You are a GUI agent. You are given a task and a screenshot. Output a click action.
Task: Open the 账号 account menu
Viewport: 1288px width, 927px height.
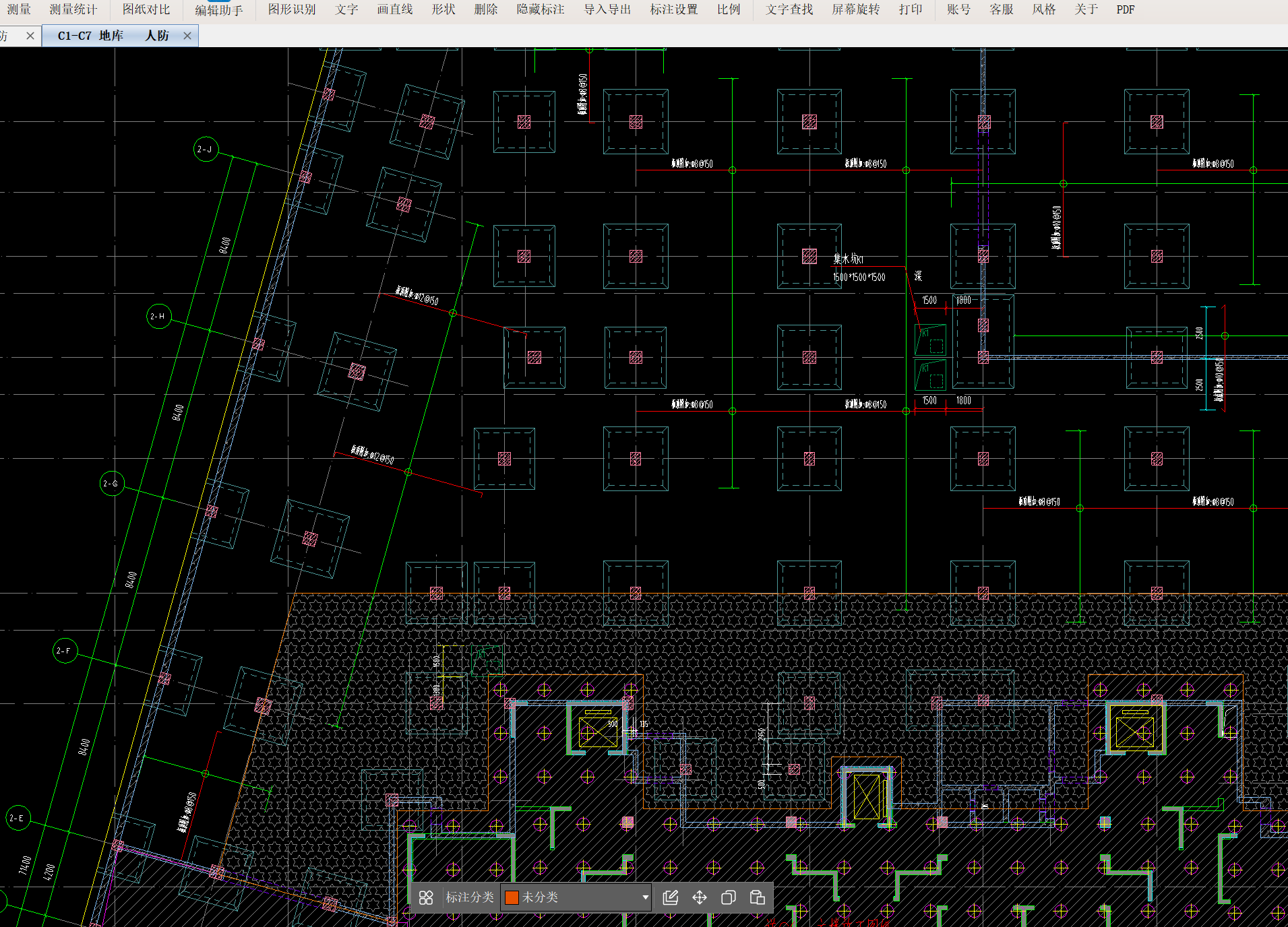959,9
